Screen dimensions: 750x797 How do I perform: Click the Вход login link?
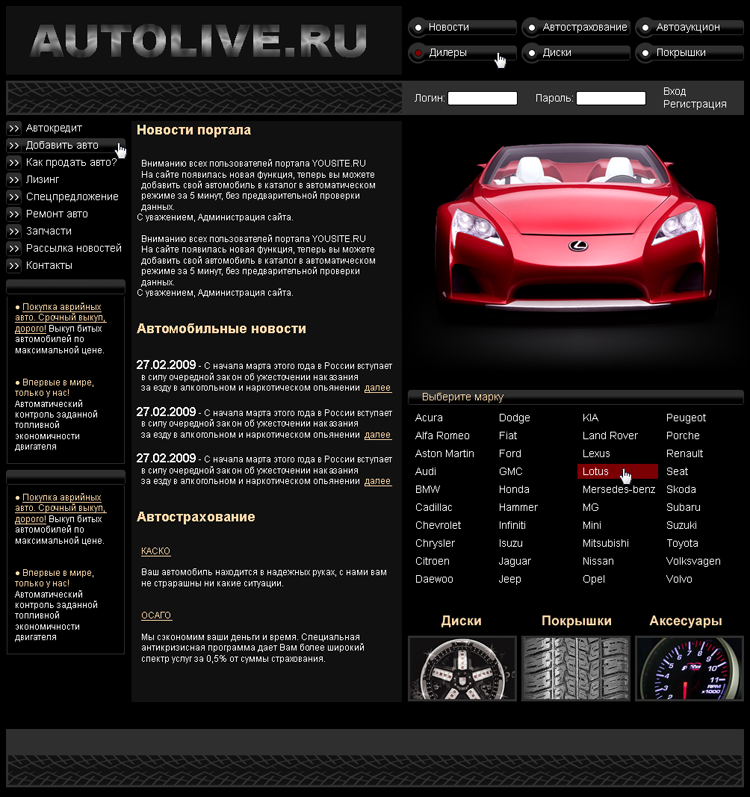pyautogui.click(x=674, y=91)
